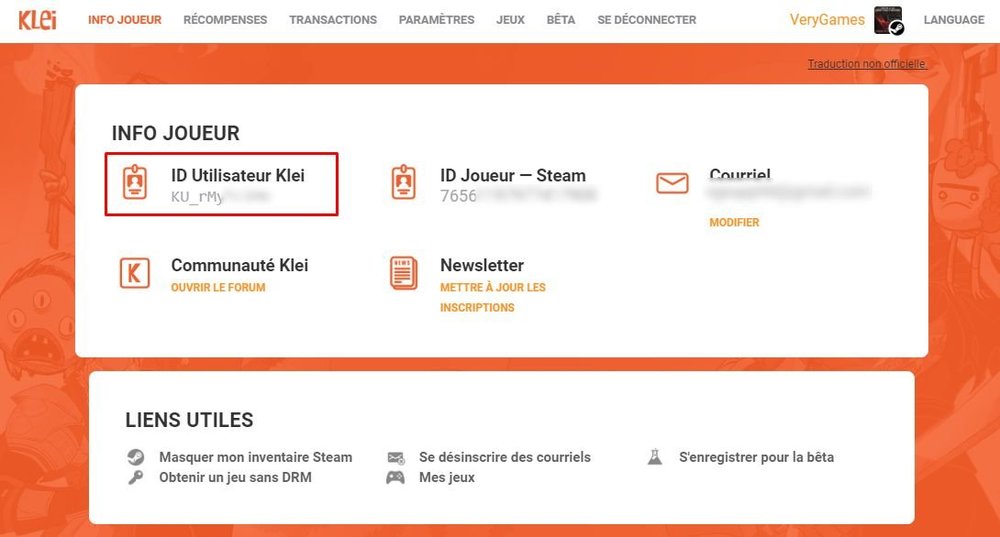The width and height of the screenshot is (1000, 537).
Task: Select the ID Joueur — Steam heading
Action: click(x=513, y=175)
